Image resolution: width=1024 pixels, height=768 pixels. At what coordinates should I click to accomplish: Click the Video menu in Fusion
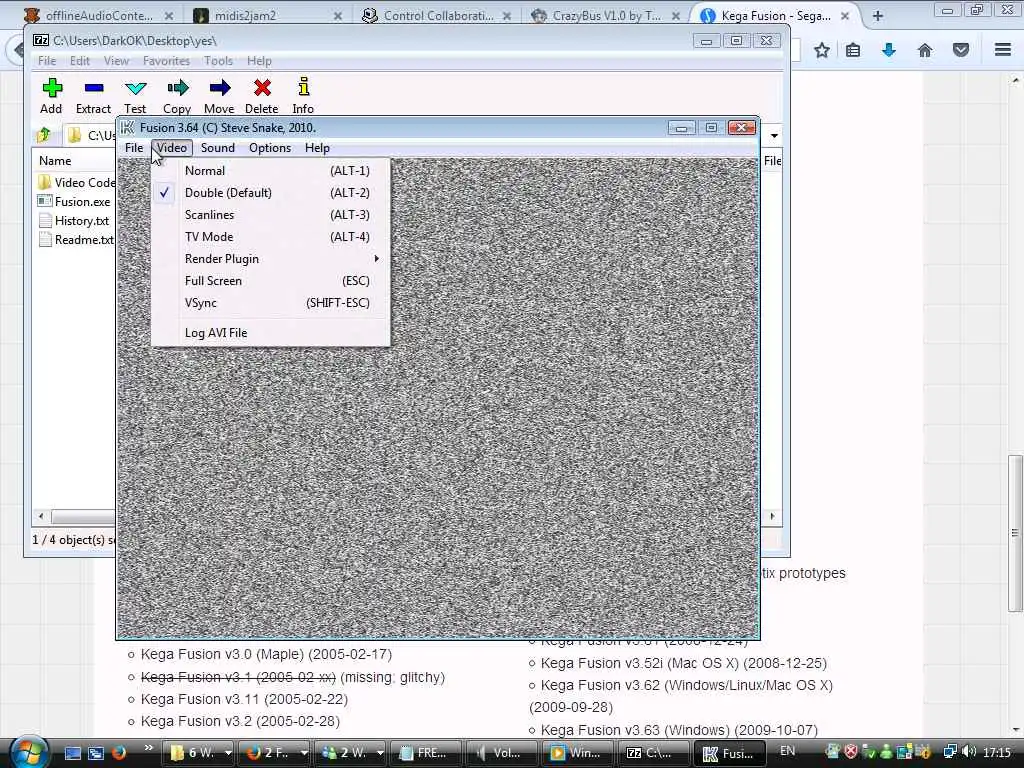pyautogui.click(x=172, y=148)
